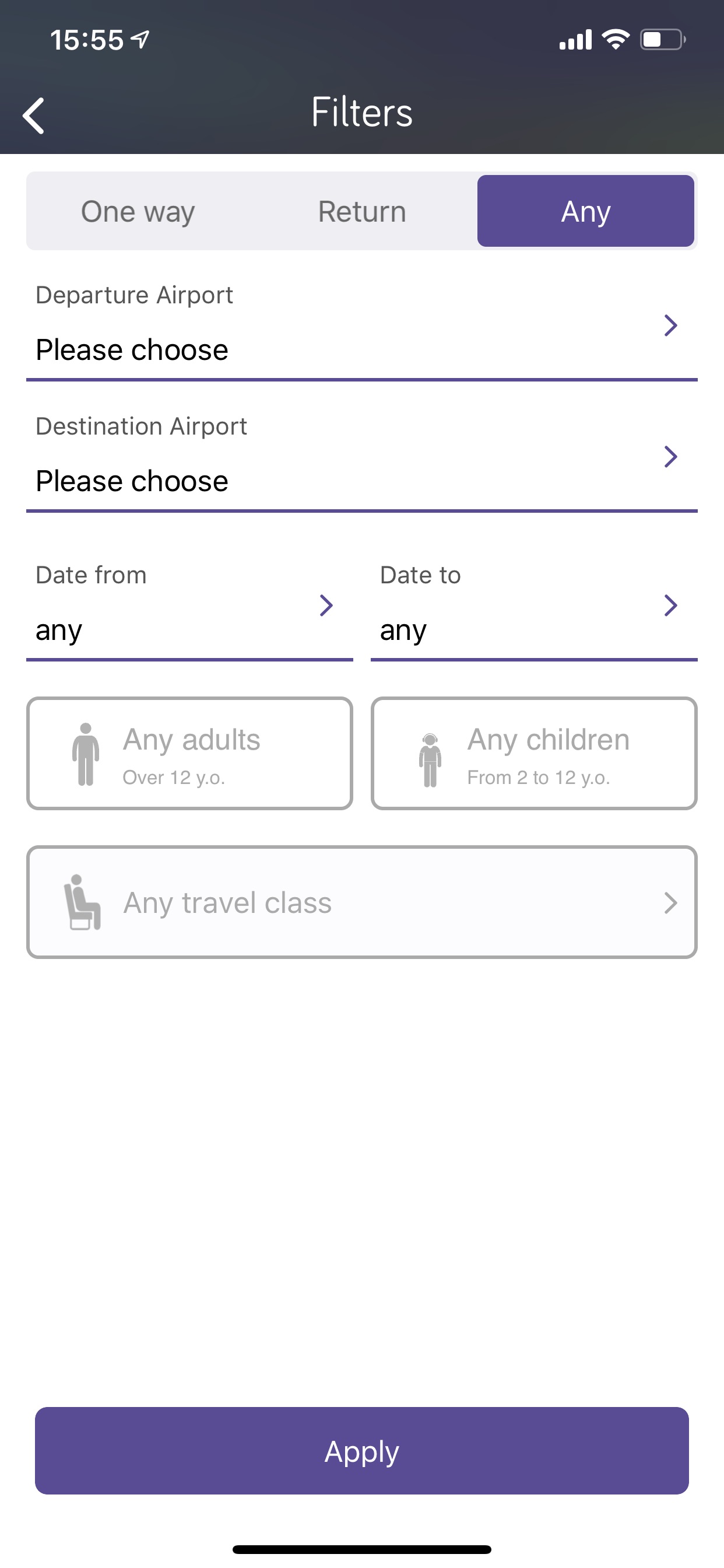Choose the Any adults box
This screenshot has width=724, height=1568.
(x=190, y=754)
